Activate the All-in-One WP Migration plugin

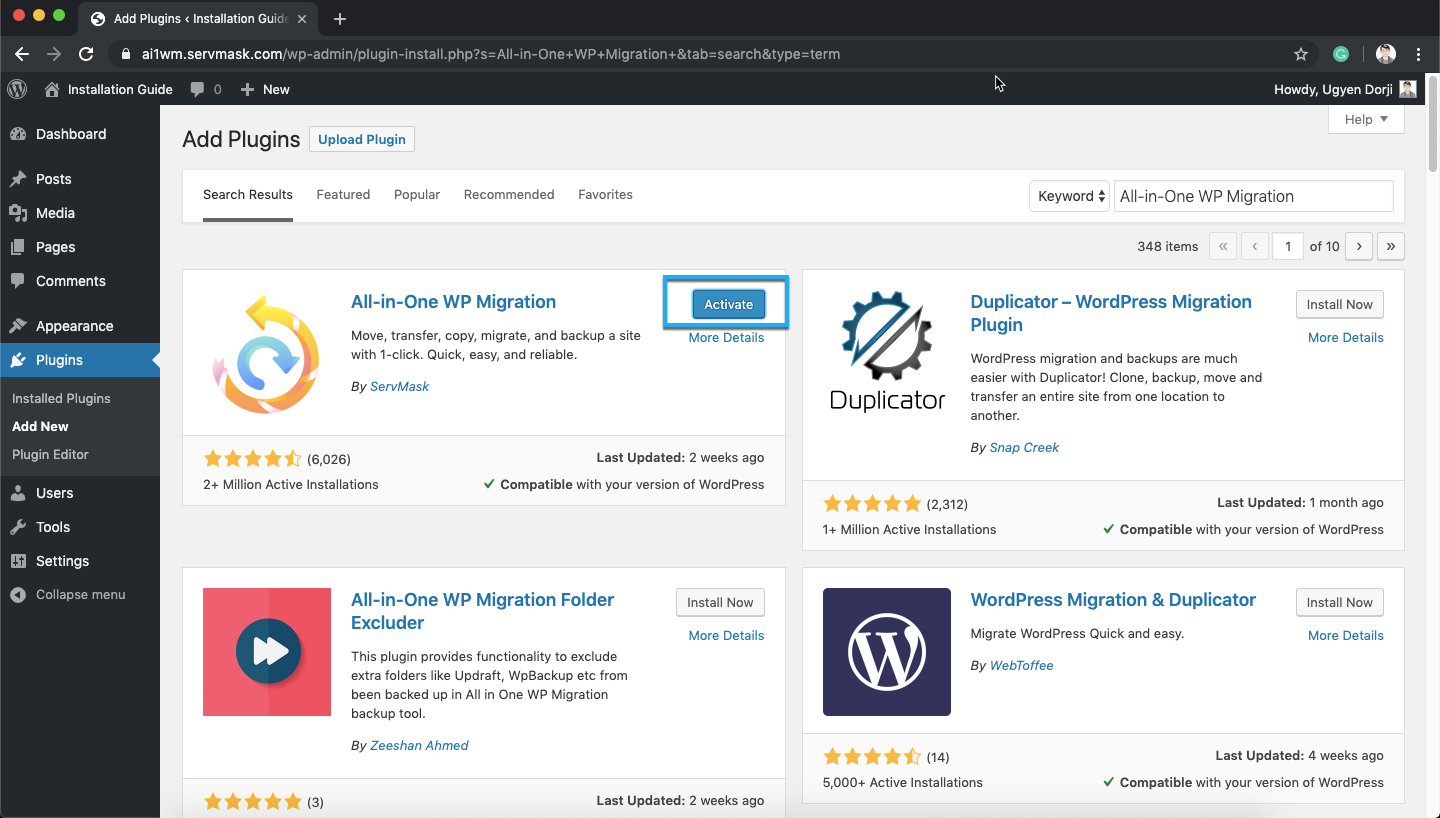[728, 304]
